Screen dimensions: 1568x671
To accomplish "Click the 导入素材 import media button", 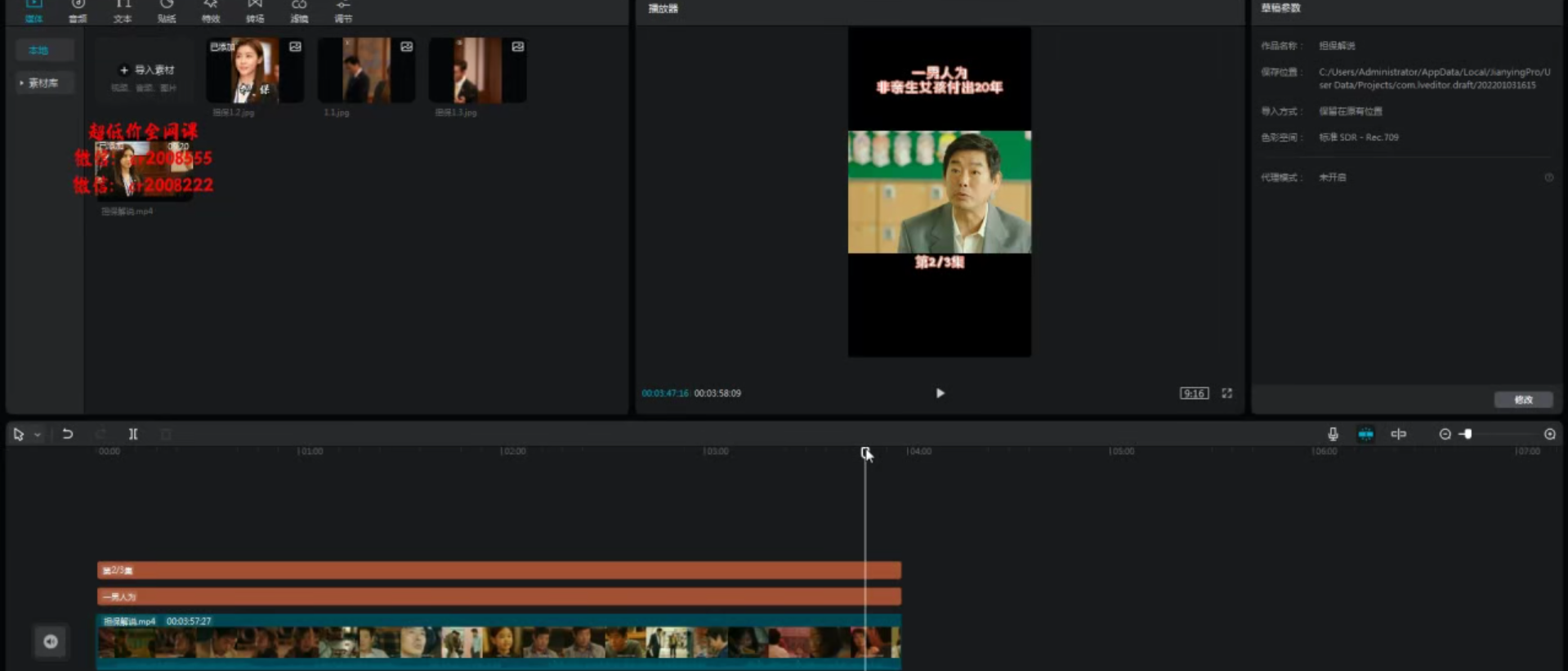I will (147, 70).
